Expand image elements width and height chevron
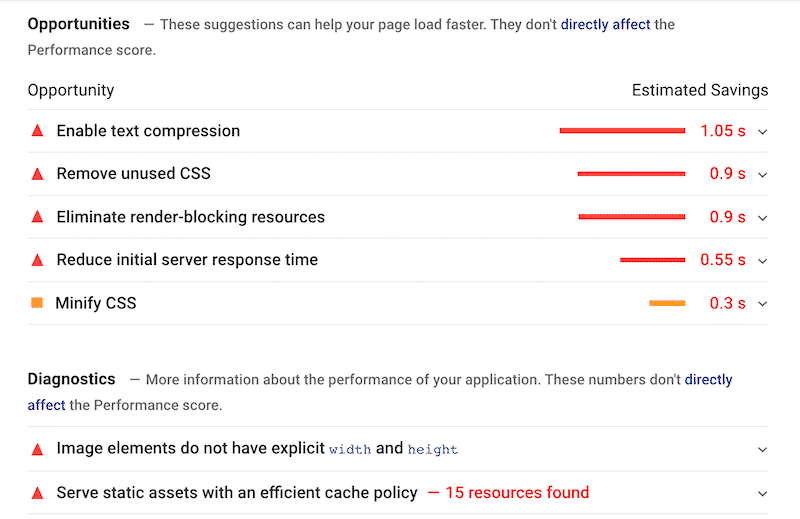The image size is (800, 519). (763, 449)
